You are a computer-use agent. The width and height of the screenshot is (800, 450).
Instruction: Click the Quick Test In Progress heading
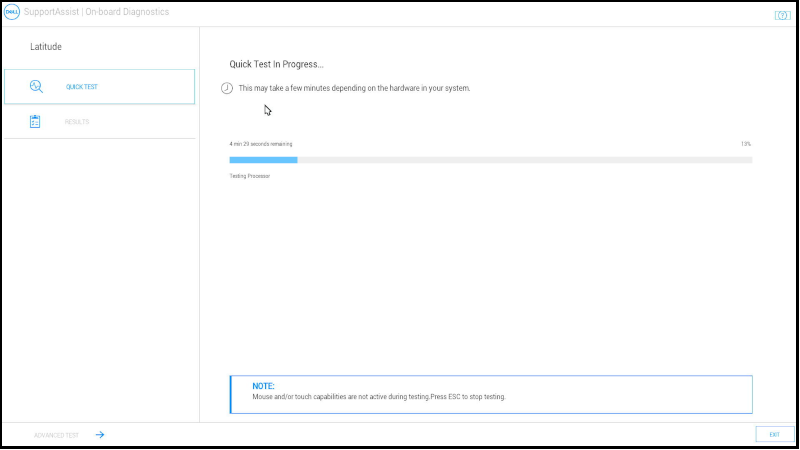click(277, 65)
